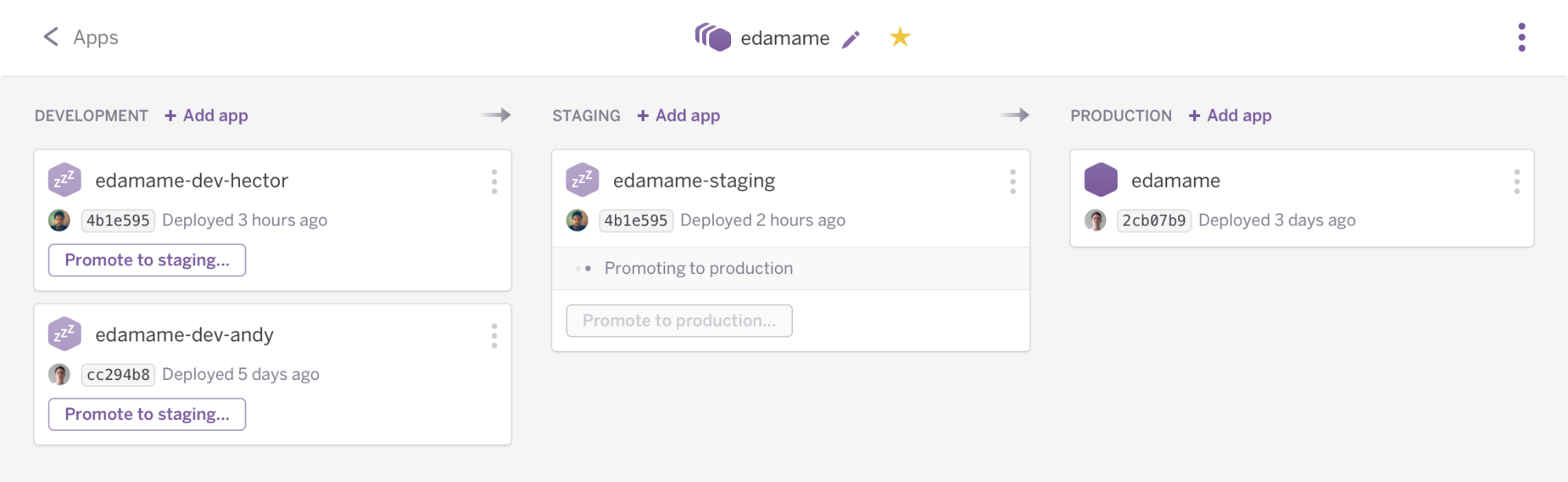
Task: Click the deployer avatar on the edamame production card
Action: [1095, 221]
